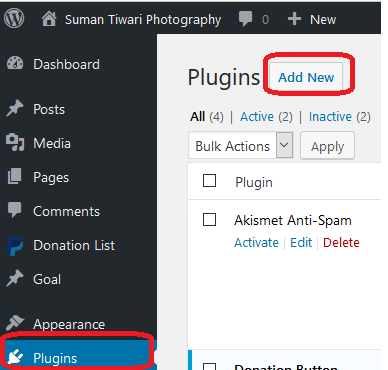Image resolution: width=388 pixels, height=370 pixels.
Task: Click the Pages icon in sidebar
Action: click(15, 176)
